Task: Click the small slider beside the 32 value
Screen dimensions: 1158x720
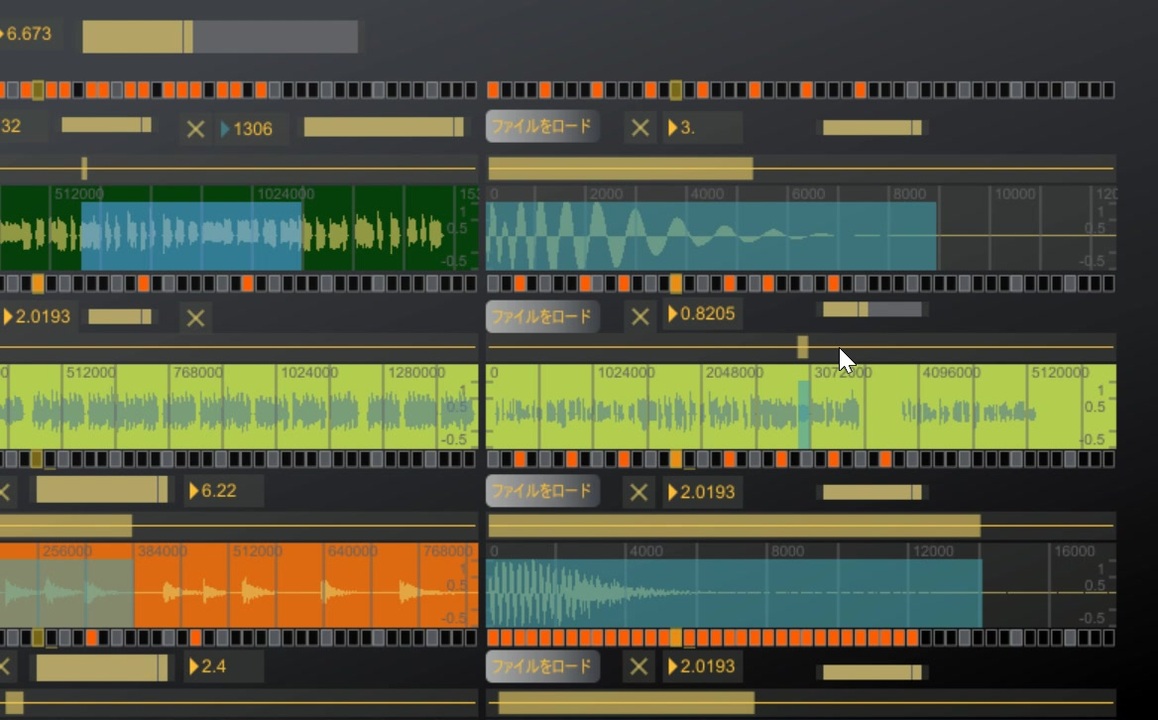Action: (106, 124)
